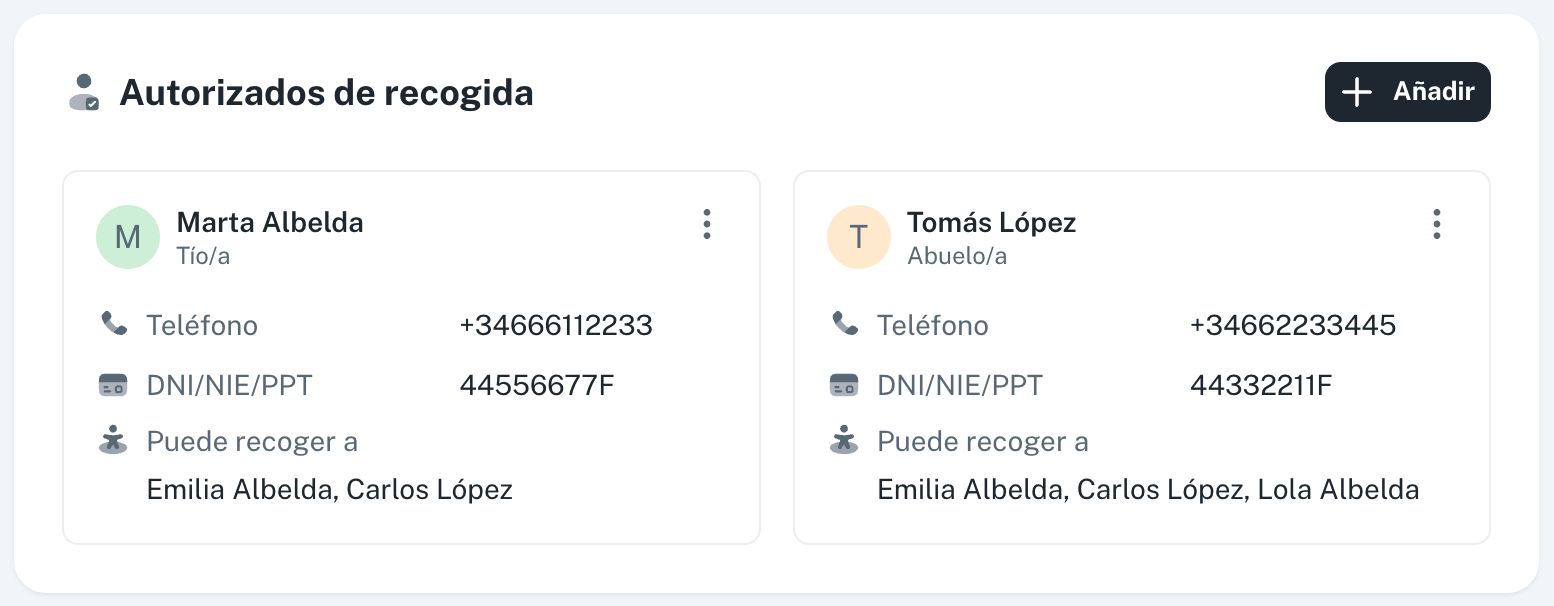The image size is (1554, 606).
Task: Open Marta Albelda's three-dot options menu
Action: click(x=707, y=224)
